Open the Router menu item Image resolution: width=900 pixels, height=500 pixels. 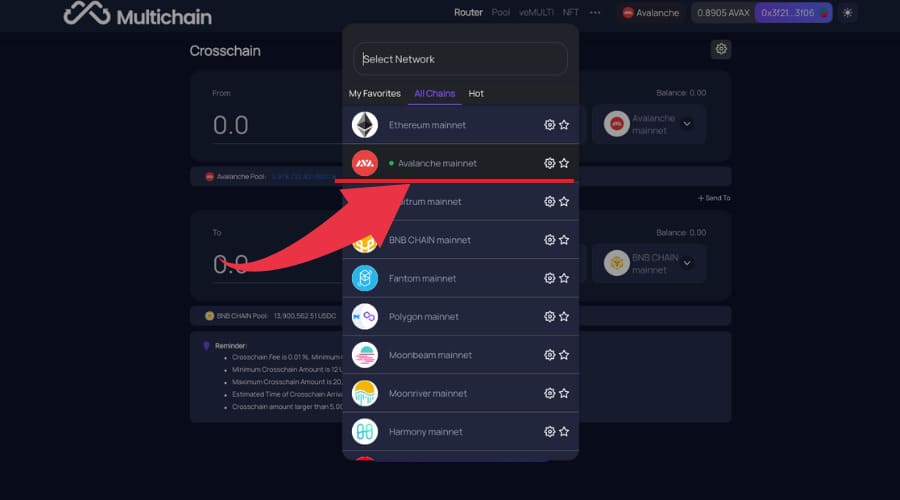point(468,13)
